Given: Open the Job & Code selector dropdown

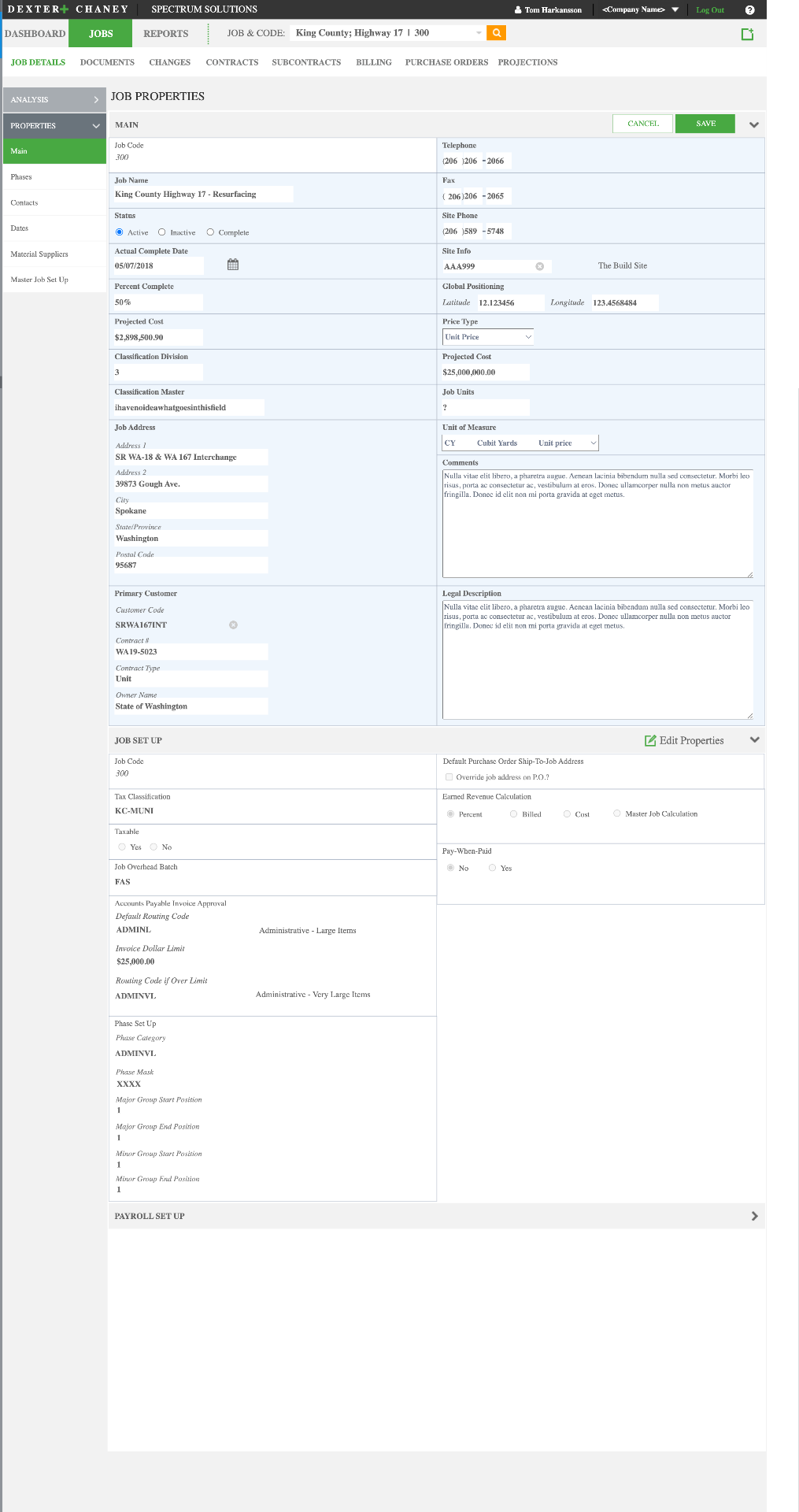Looking at the screenshot, I should [x=479, y=33].
